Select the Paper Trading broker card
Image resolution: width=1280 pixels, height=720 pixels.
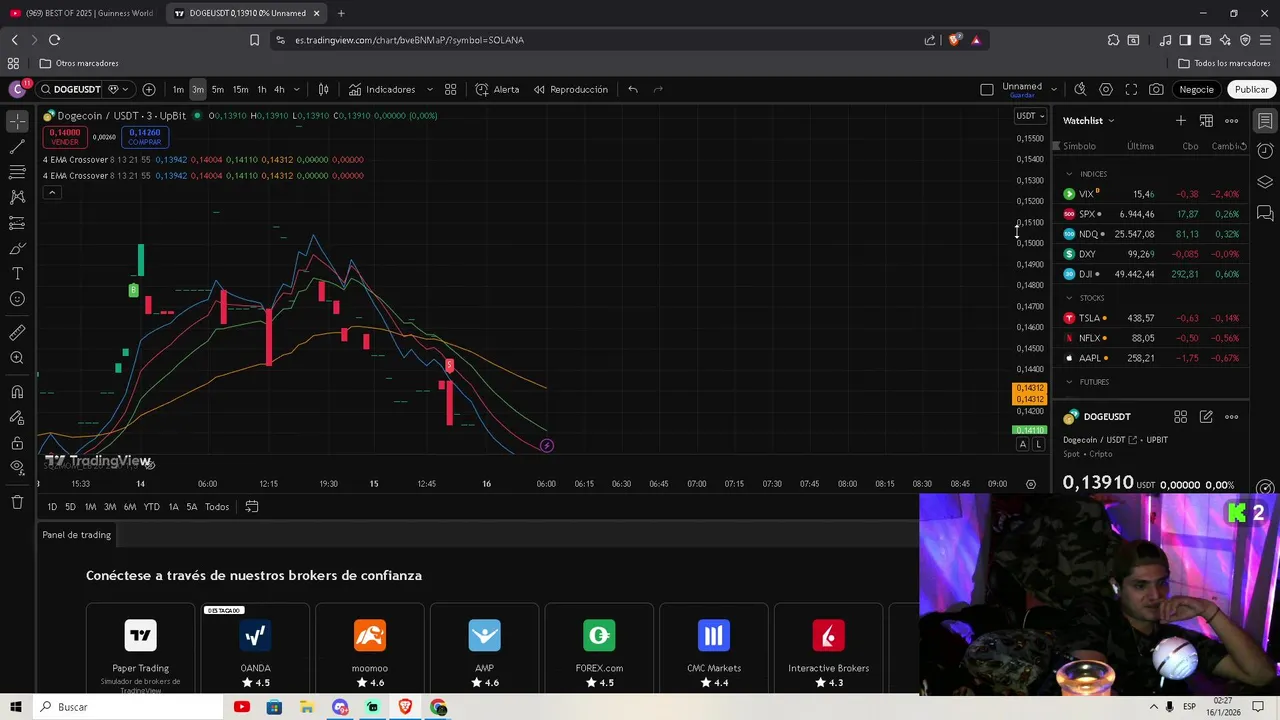coord(141,649)
